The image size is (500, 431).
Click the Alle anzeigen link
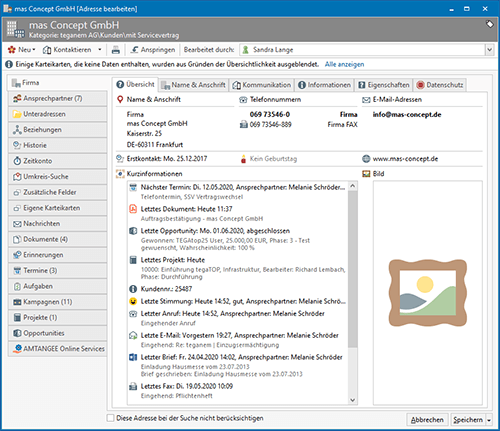coord(344,64)
